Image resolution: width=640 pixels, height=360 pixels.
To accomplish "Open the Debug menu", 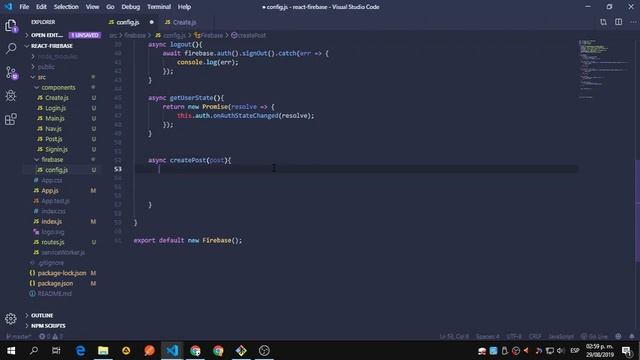I will coord(131,7).
